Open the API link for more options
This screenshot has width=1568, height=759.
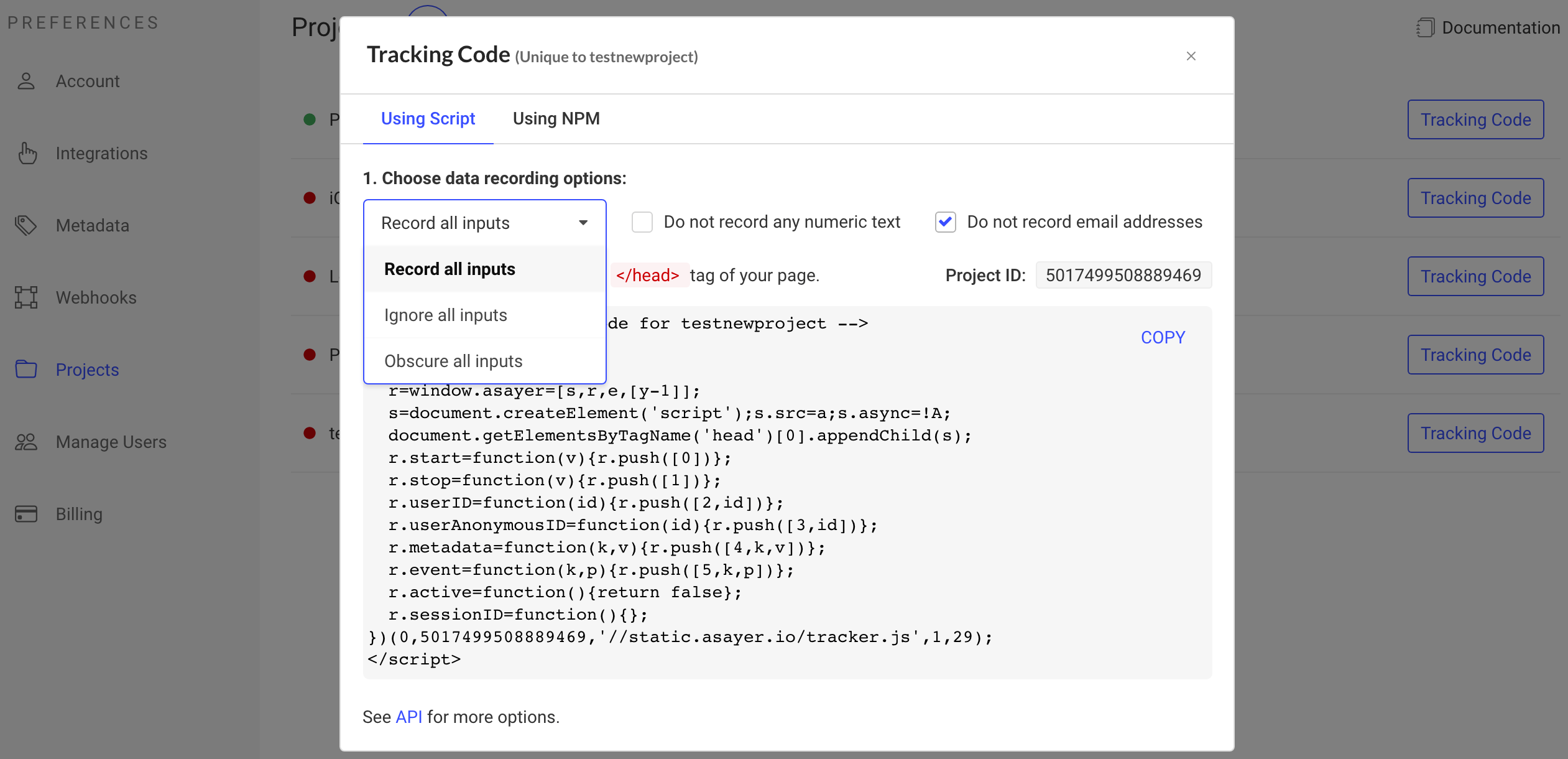click(408, 717)
